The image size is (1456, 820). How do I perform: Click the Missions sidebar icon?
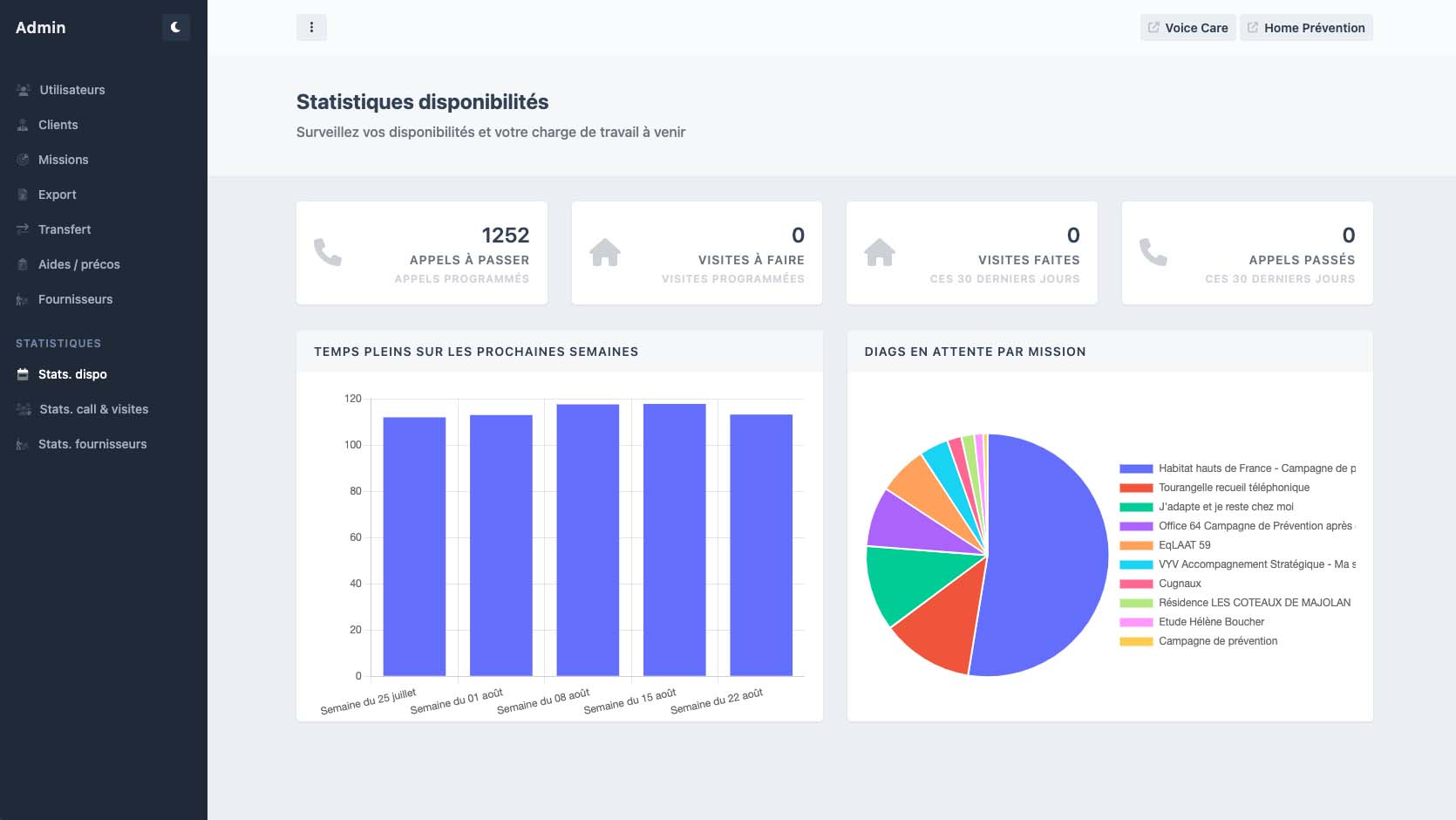(x=23, y=160)
